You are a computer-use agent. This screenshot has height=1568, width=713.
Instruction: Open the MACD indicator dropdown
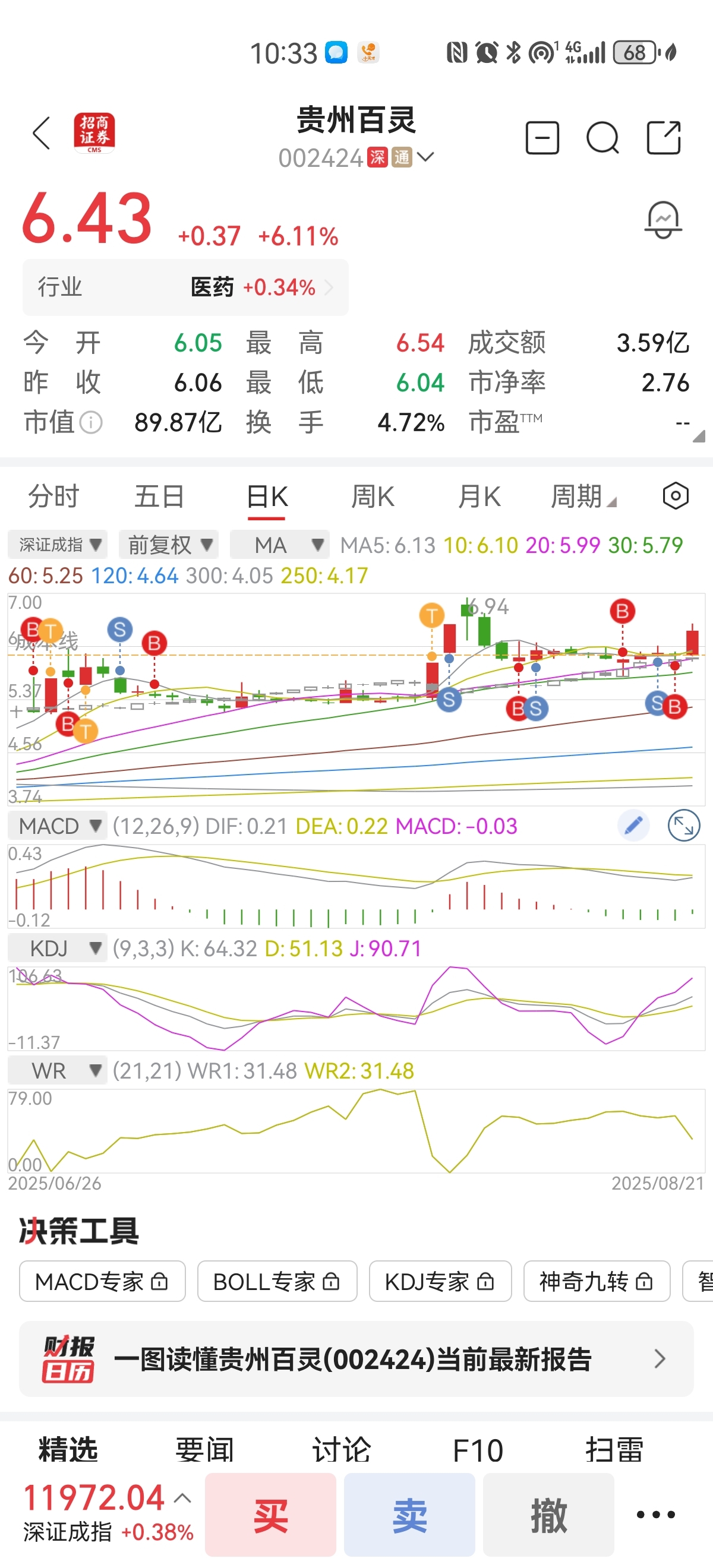[x=57, y=826]
